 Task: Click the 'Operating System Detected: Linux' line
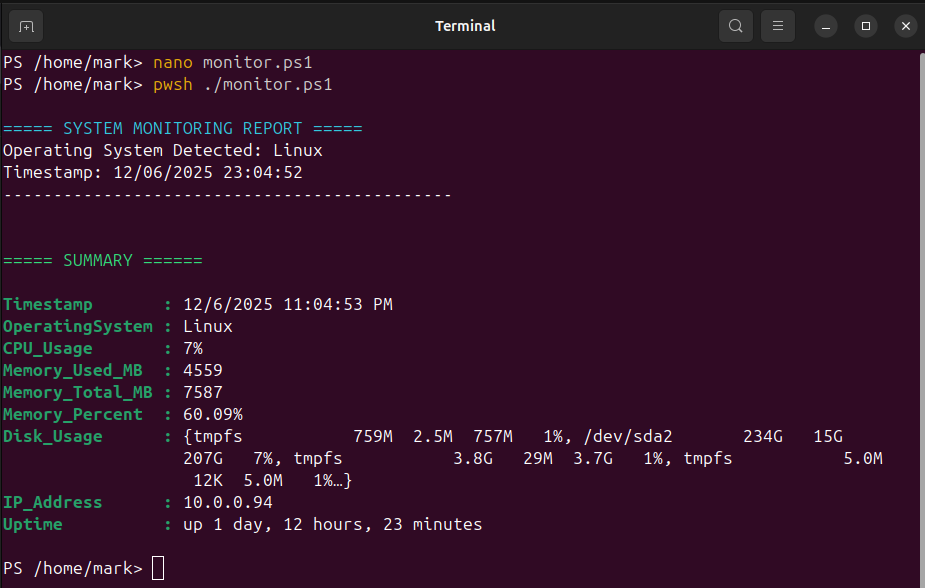[162, 150]
